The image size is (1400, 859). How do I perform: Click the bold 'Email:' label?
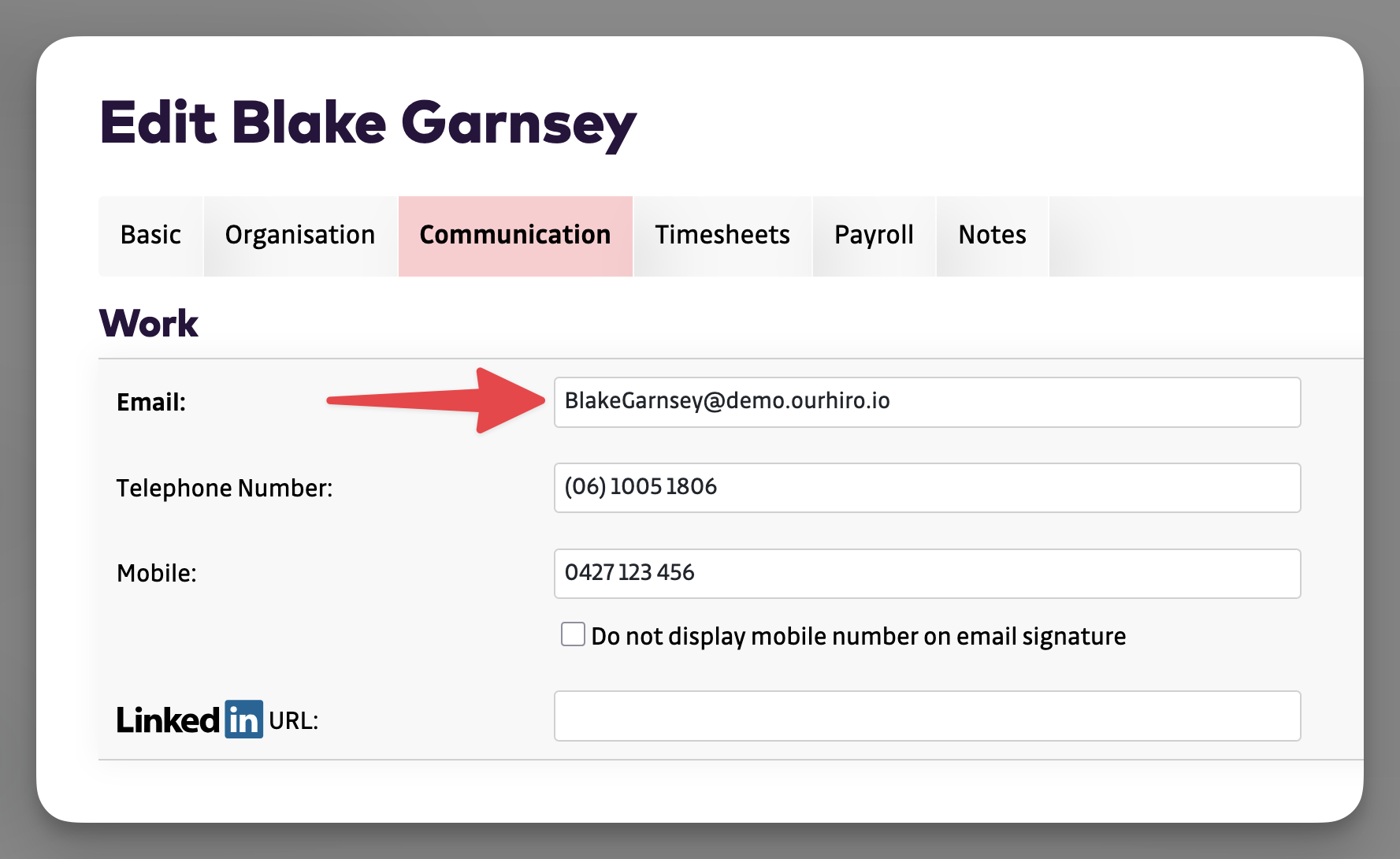click(151, 403)
